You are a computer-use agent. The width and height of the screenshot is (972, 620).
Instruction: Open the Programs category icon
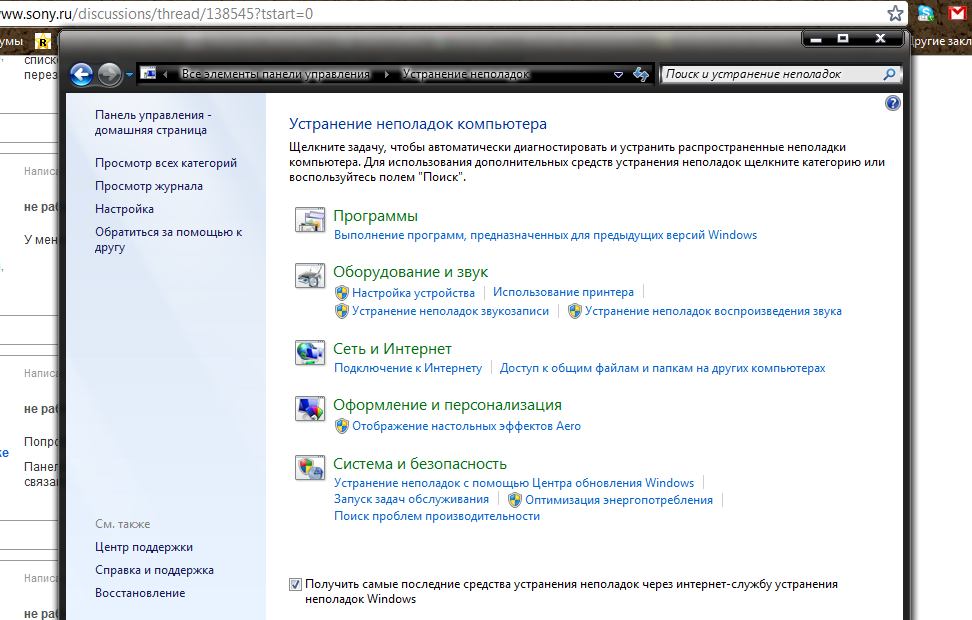click(310, 221)
